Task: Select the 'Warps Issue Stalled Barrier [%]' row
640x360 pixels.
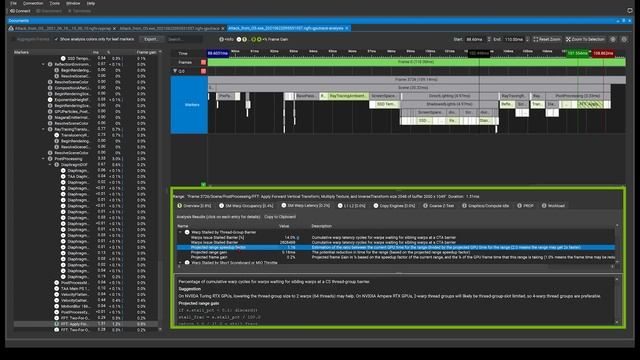Action: (x=396, y=237)
